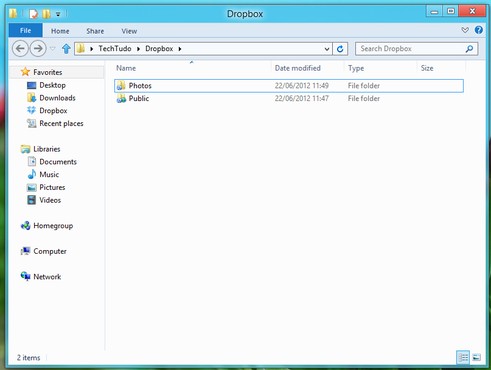Switch to Large icons view in status bar

tap(477, 358)
